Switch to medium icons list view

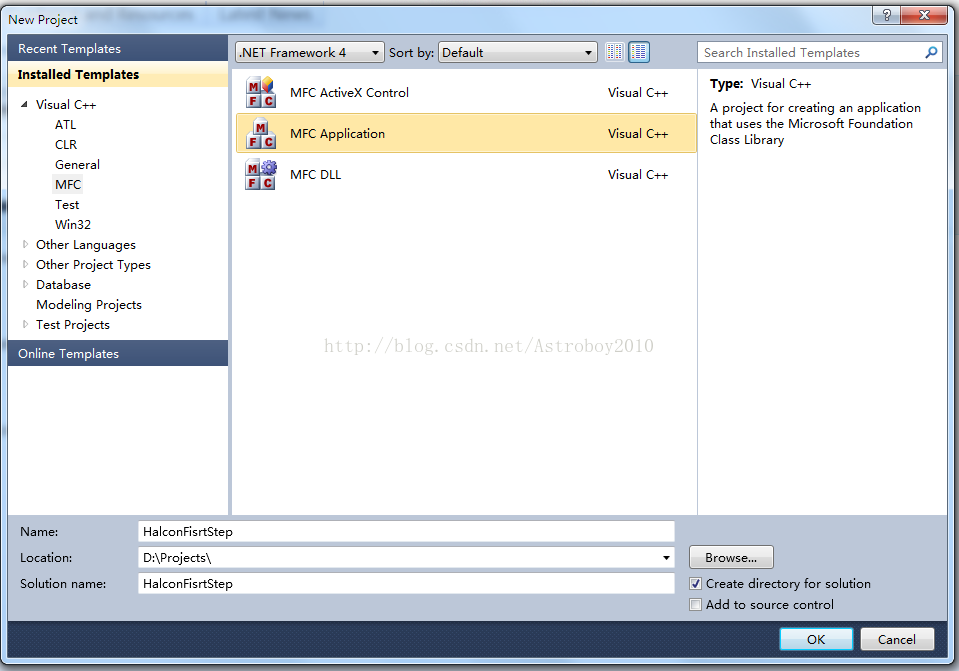click(639, 52)
